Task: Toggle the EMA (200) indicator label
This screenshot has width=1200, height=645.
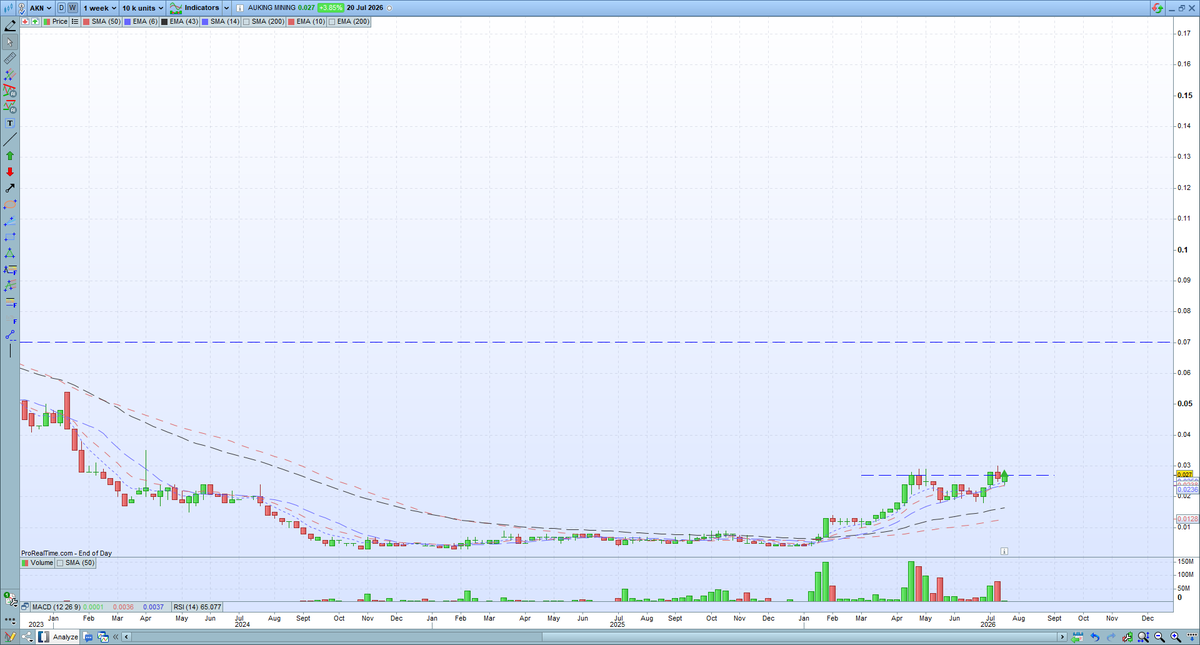Action: tap(348, 21)
